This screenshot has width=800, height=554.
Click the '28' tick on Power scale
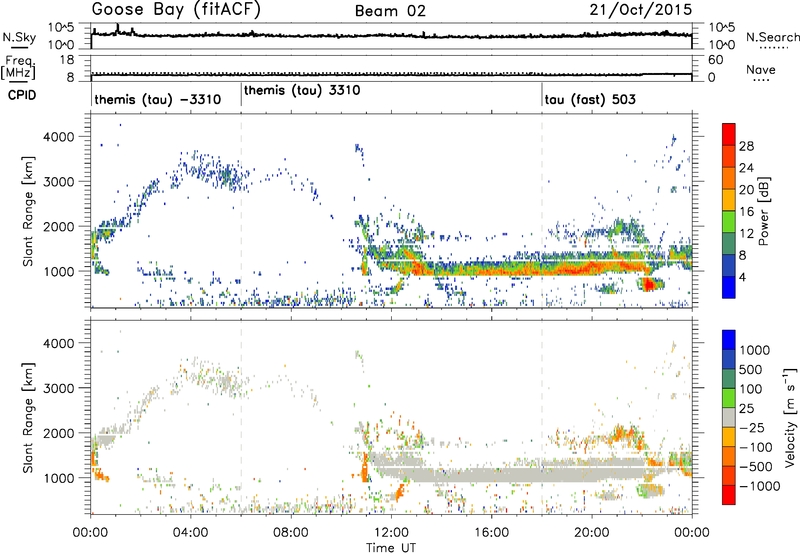pyautogui.click(x=746, y=146)
